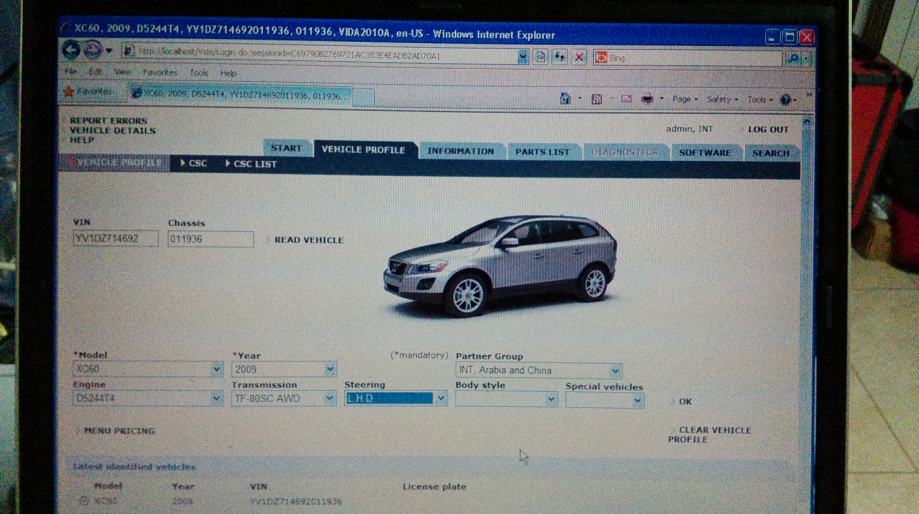
Task: Select the VEHICLE PROFILE main tab
Action: click(x=363, y=149)
